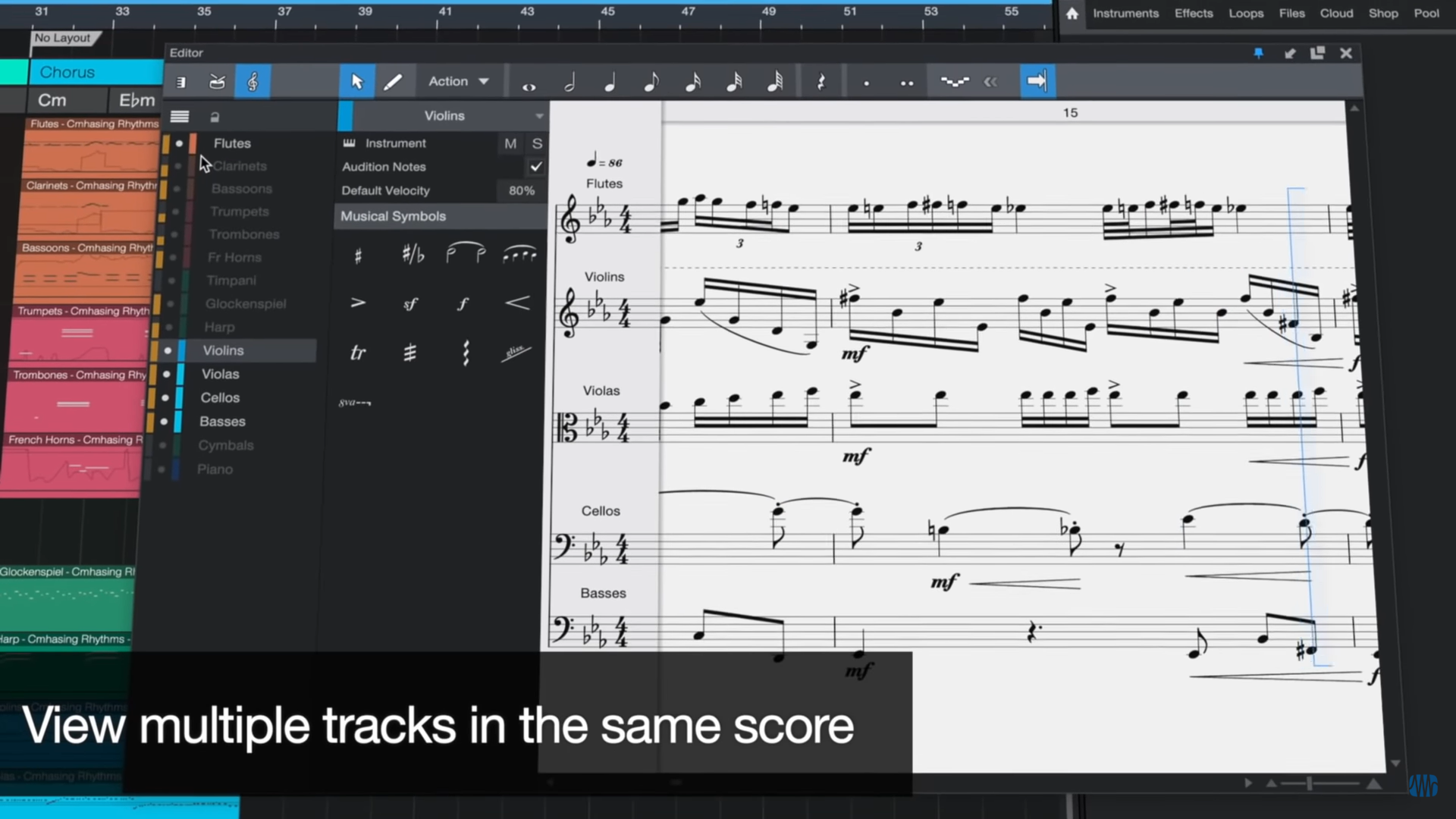
Task: Insert the trill symbol
Action: click(357, 353)
